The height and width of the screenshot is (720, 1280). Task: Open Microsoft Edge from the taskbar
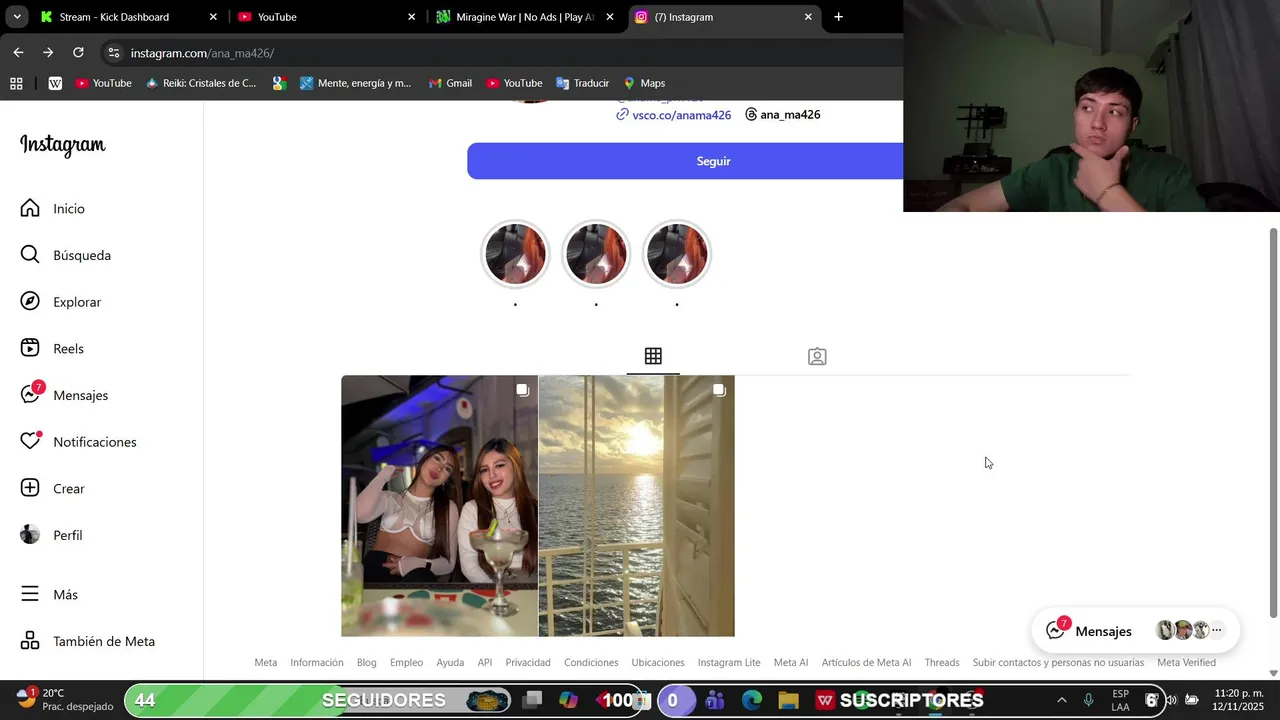tap(752, 700)
